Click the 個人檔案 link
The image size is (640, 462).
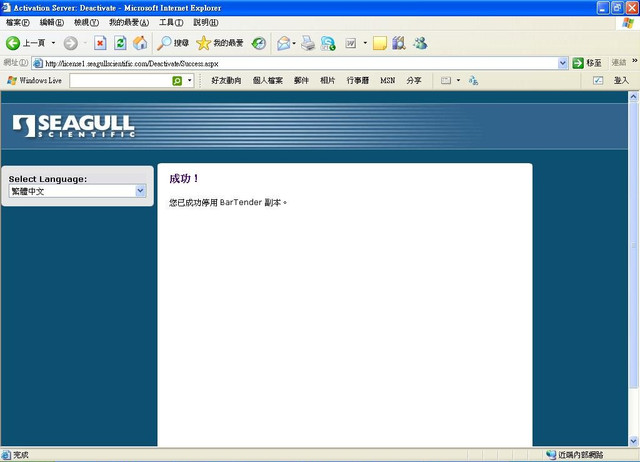click(268, 80)
